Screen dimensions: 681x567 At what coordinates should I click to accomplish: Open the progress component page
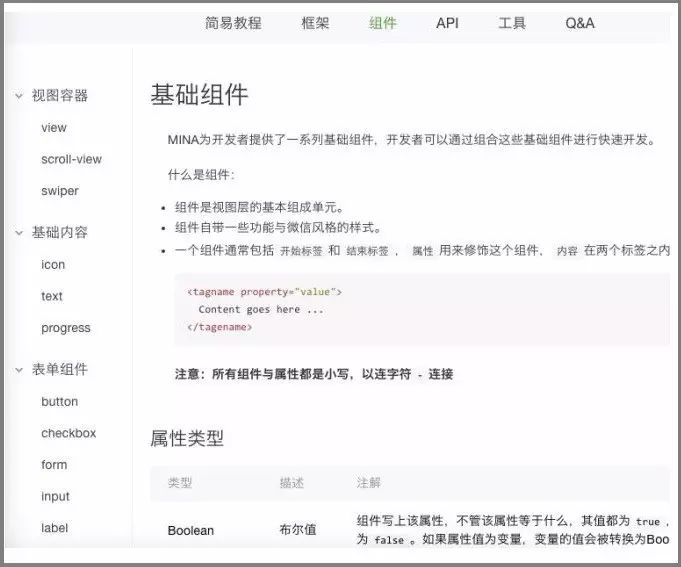[x=66, y=328]
